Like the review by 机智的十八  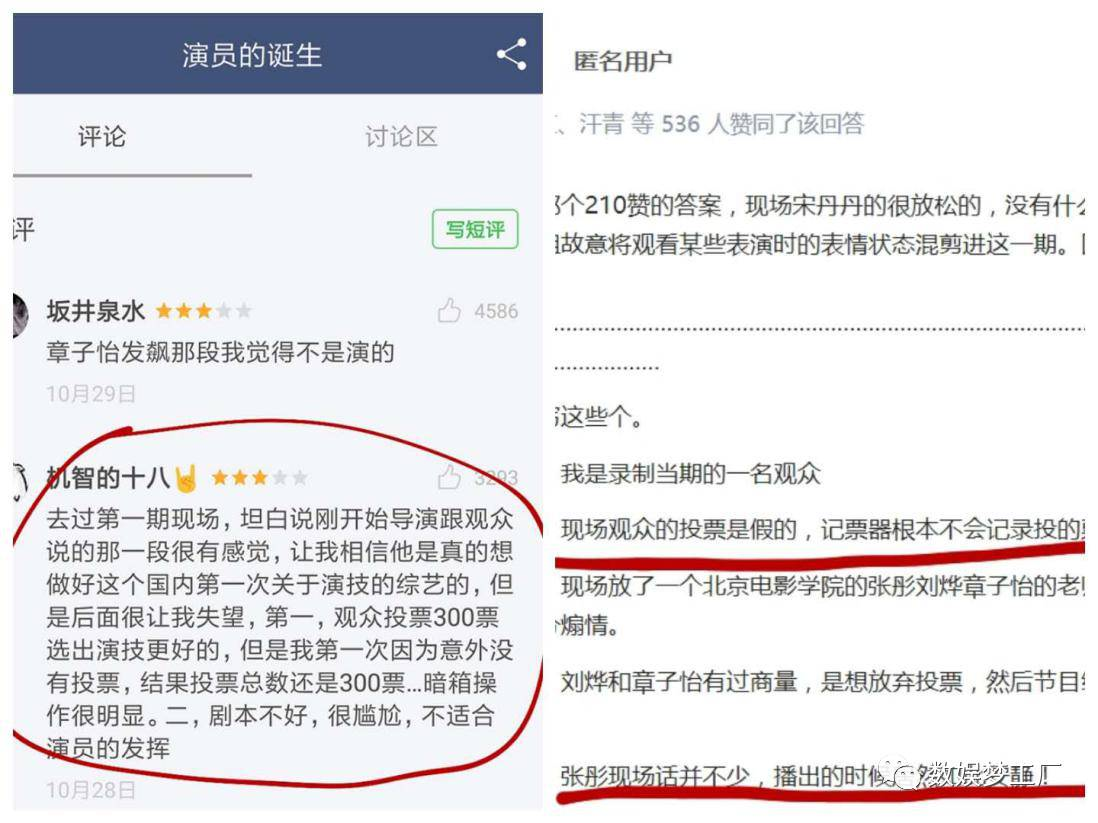(x=450, y=477)
